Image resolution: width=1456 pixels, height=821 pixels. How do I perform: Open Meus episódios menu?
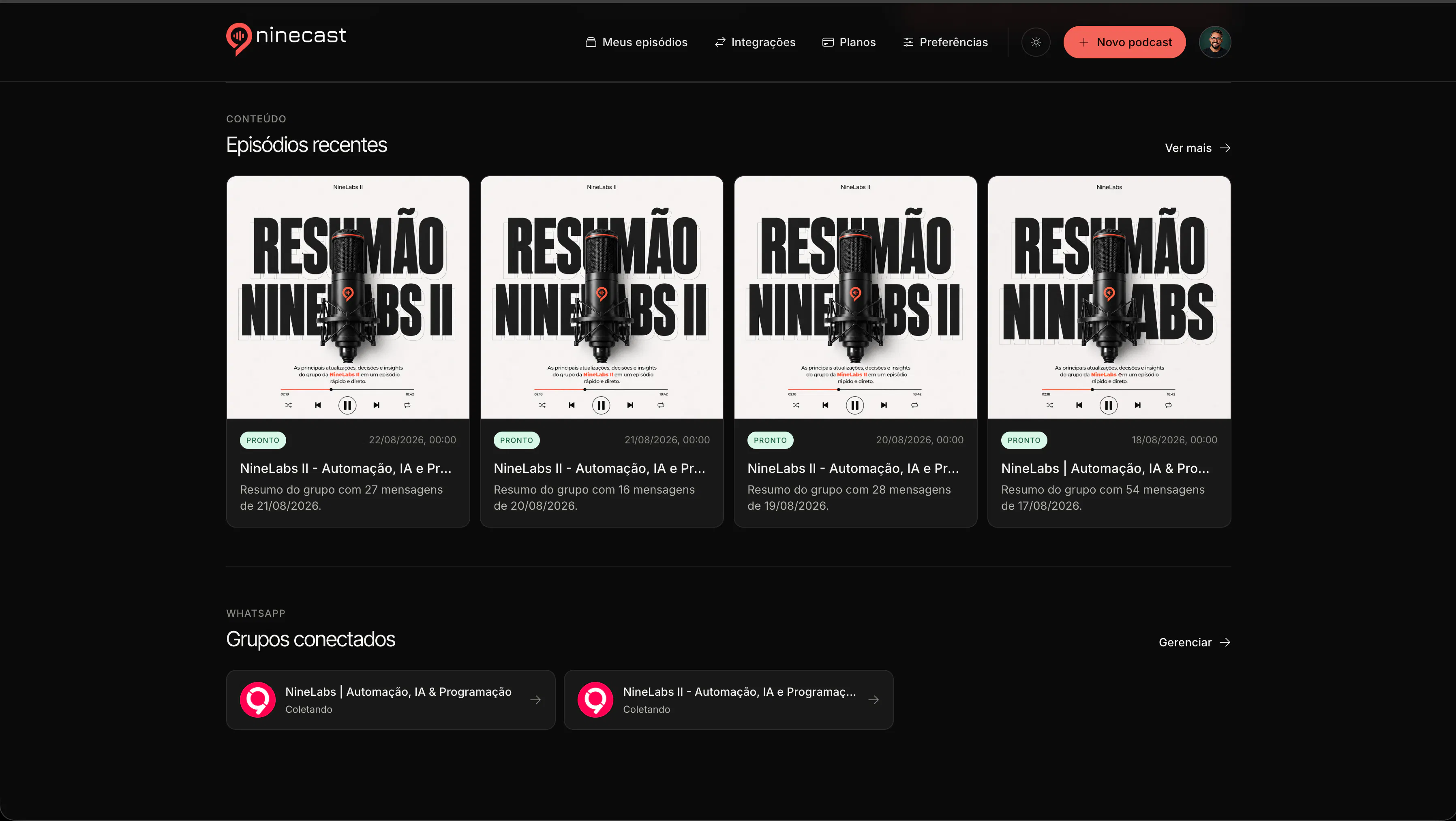tap(636, 43)
